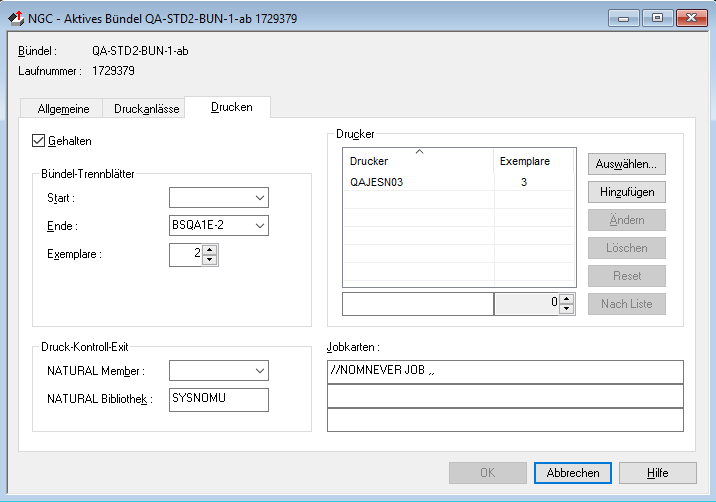Open Hilfe for this dialog
Viewport: 716px width, 502px height.
coord(657,473)
